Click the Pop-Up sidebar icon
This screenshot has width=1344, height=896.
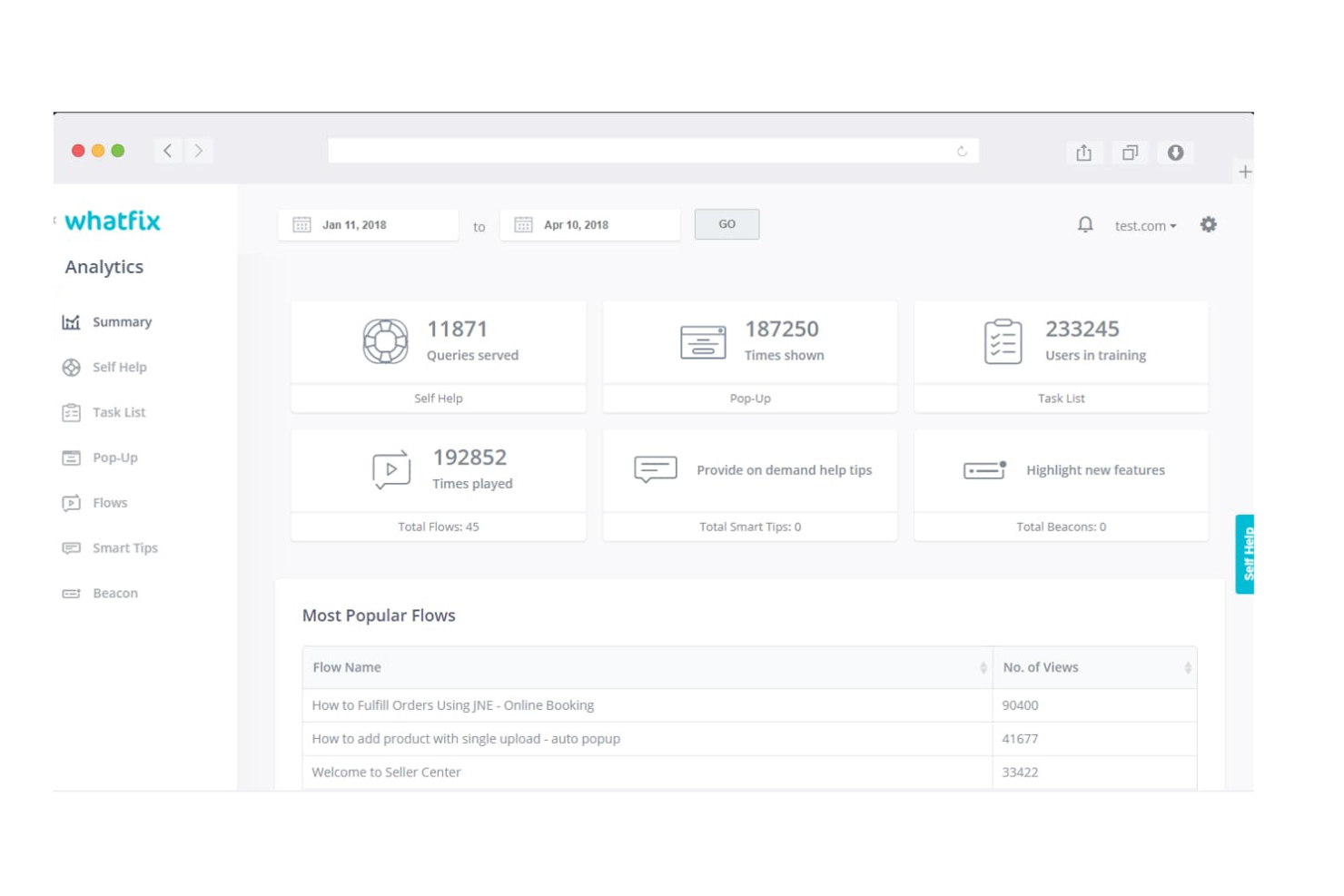coord(71,458)
